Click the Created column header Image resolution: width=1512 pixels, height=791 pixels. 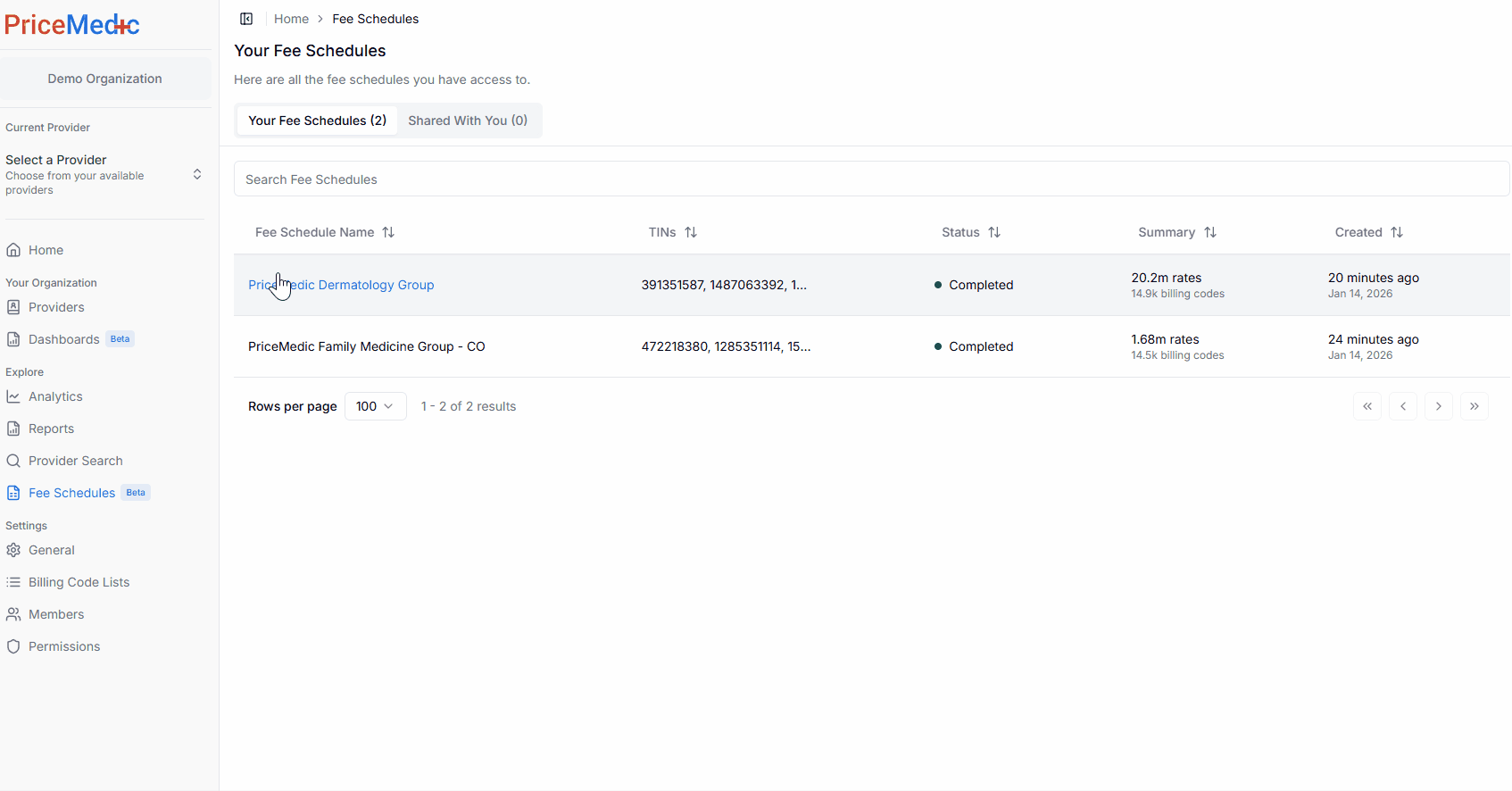pos(1369,232)
